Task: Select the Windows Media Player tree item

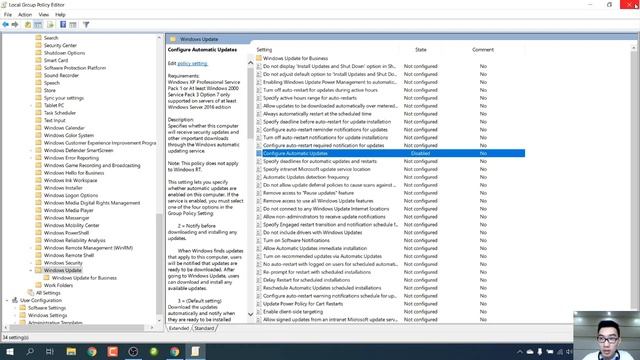Action: pyautogui.click(x=69, y=210)
